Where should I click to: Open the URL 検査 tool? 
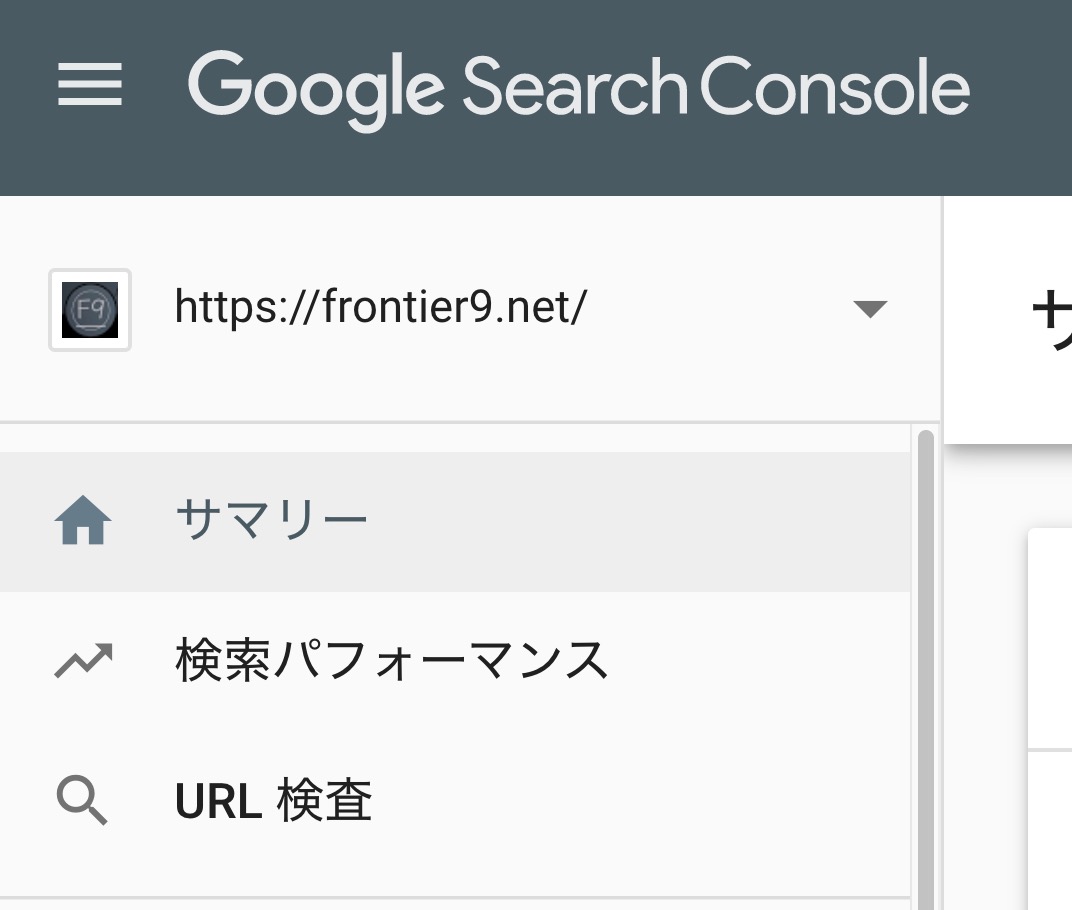455,801
